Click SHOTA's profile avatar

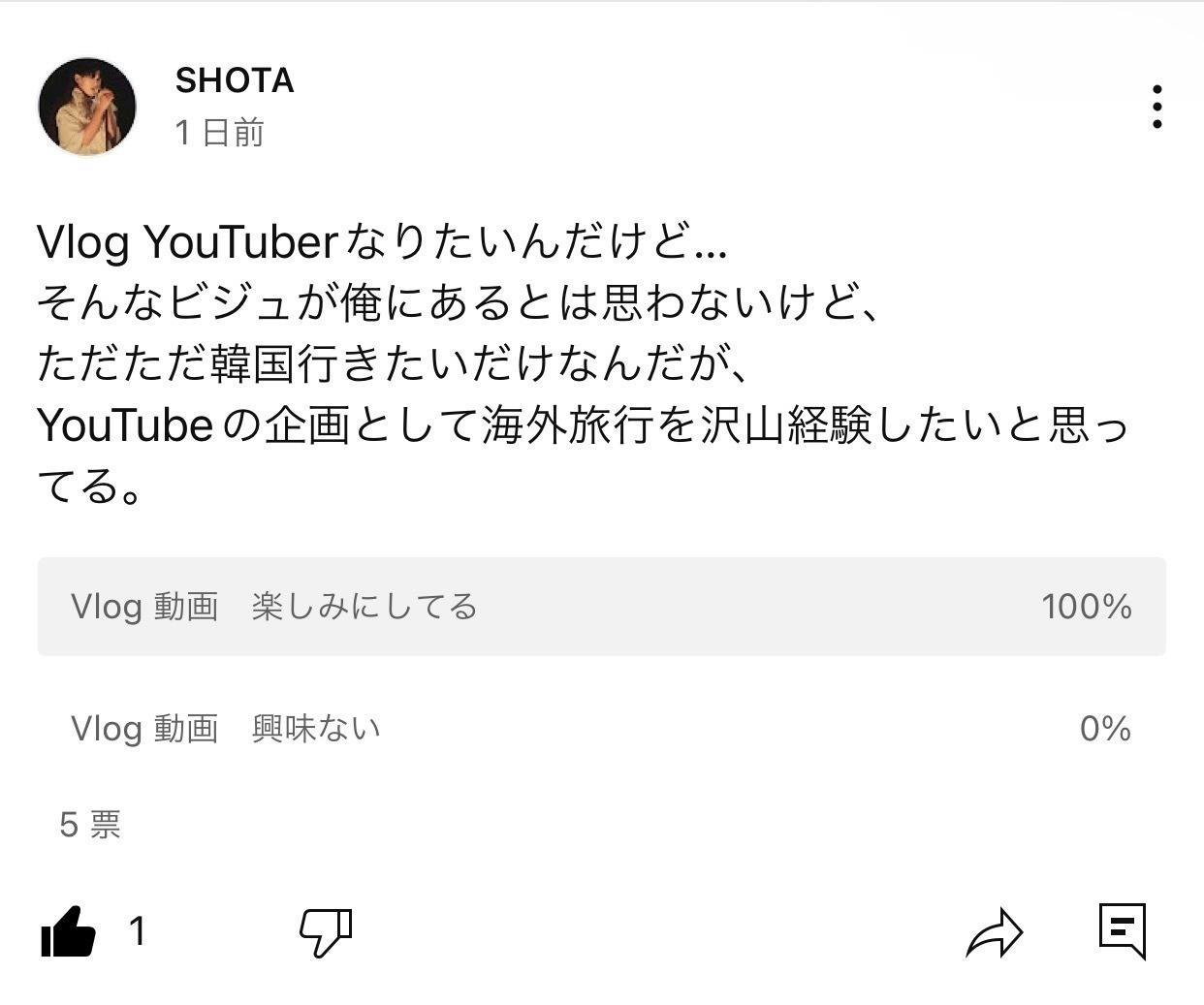[88, 106]
